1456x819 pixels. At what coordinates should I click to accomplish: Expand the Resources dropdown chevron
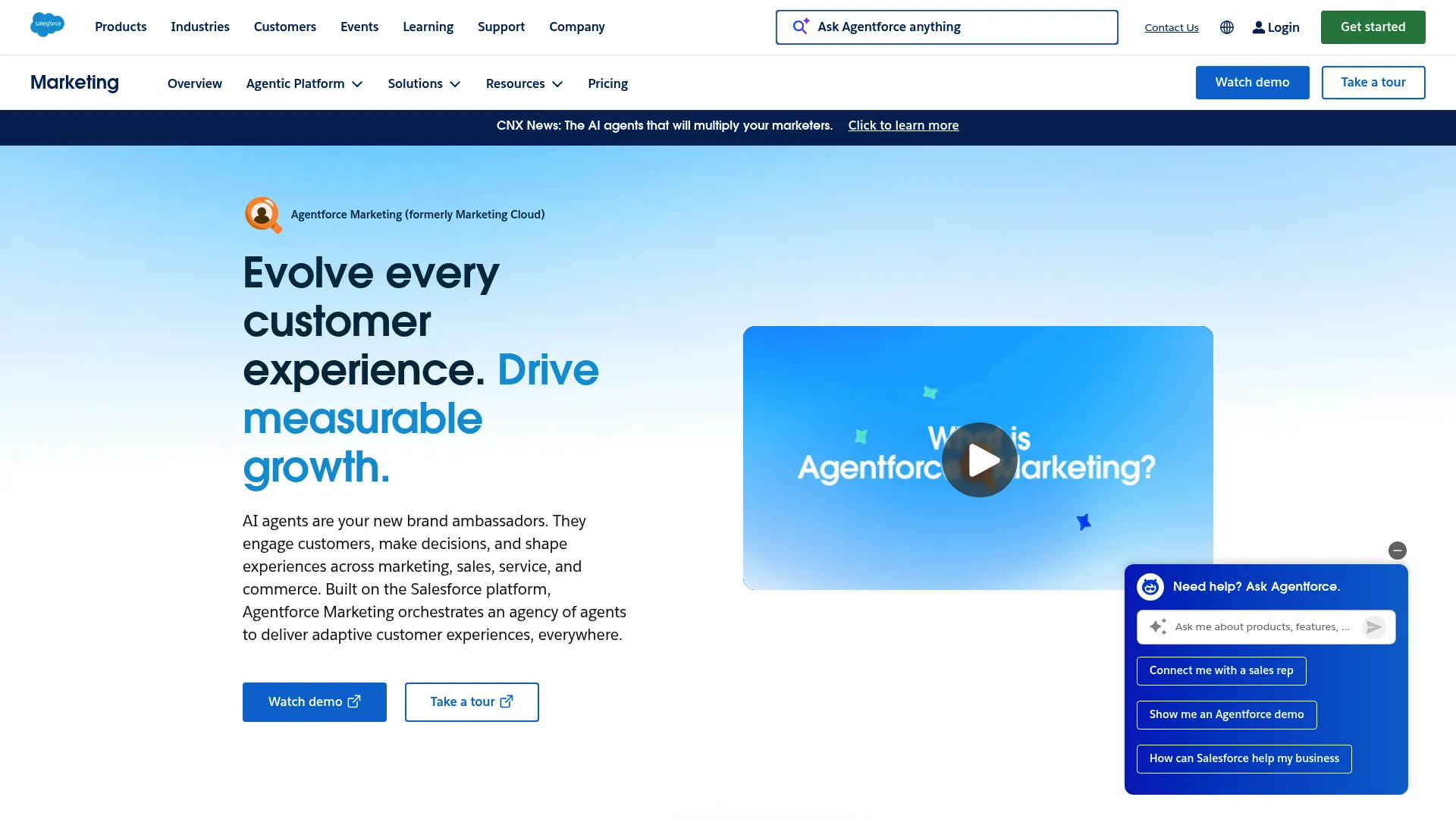click(557, 84)
